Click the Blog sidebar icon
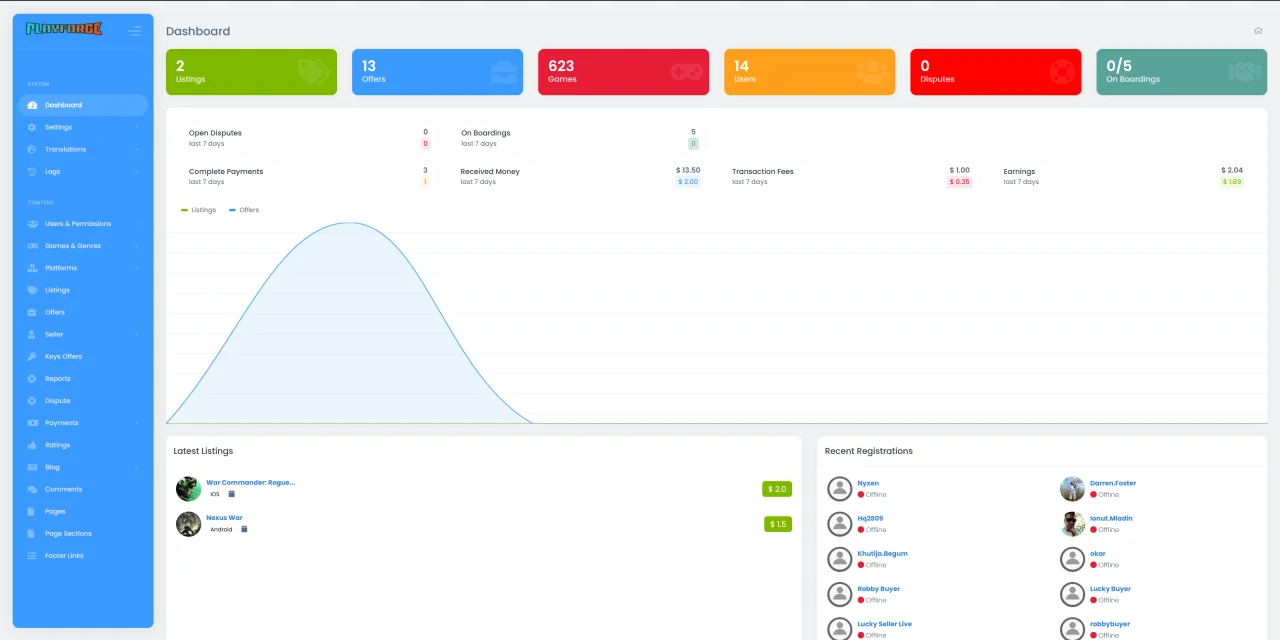The image size is (1280, 640). tap(32, 467)
